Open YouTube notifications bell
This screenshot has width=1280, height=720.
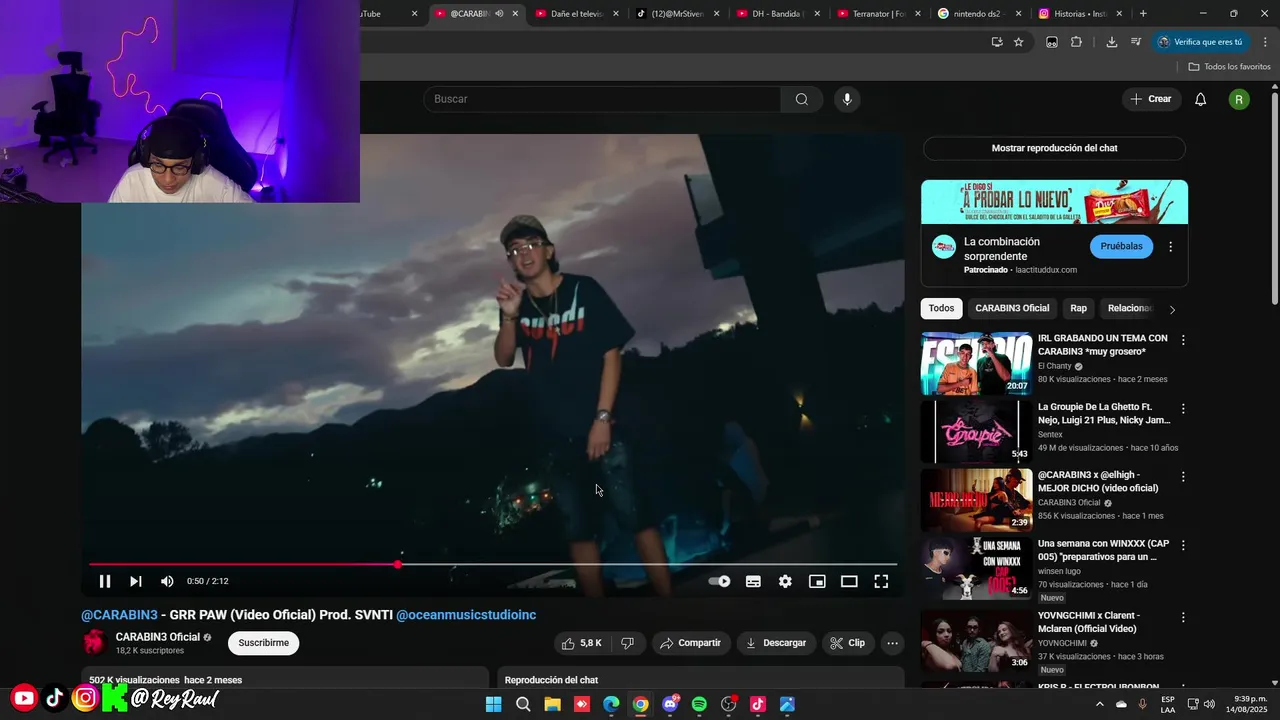click(1201, 99)
